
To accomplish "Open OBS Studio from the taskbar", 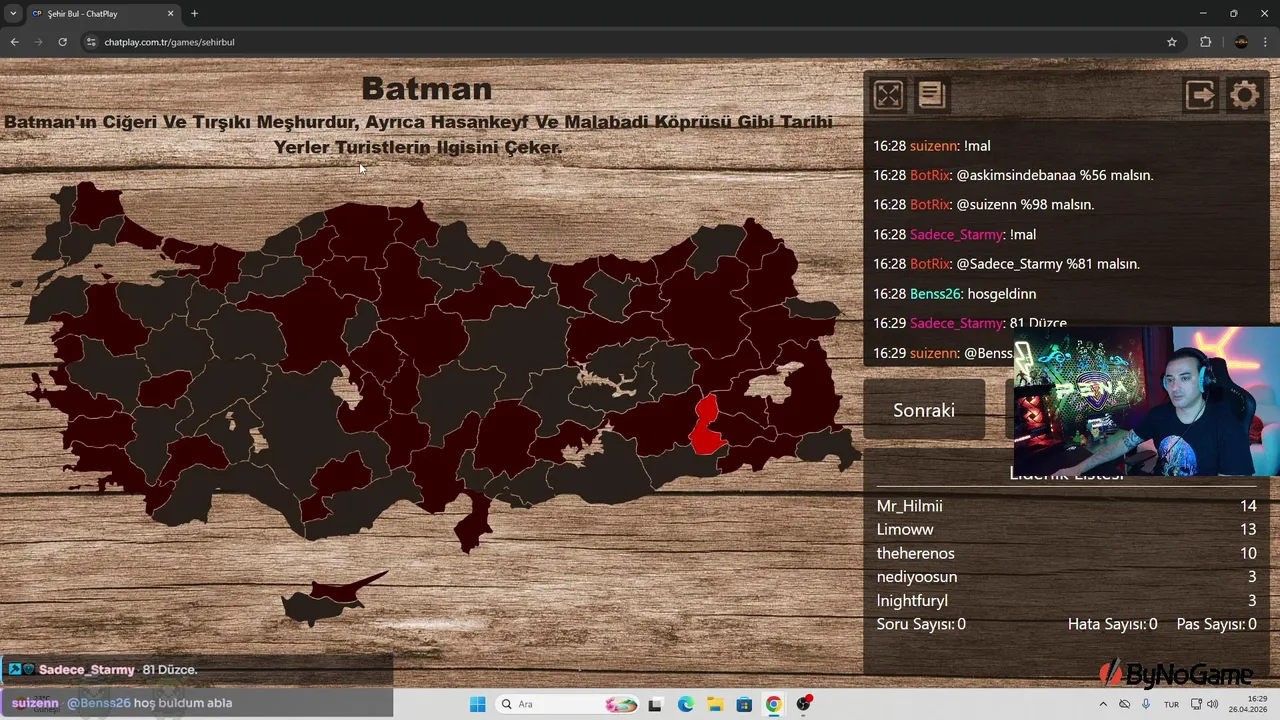I will click(x=803, y=704).
